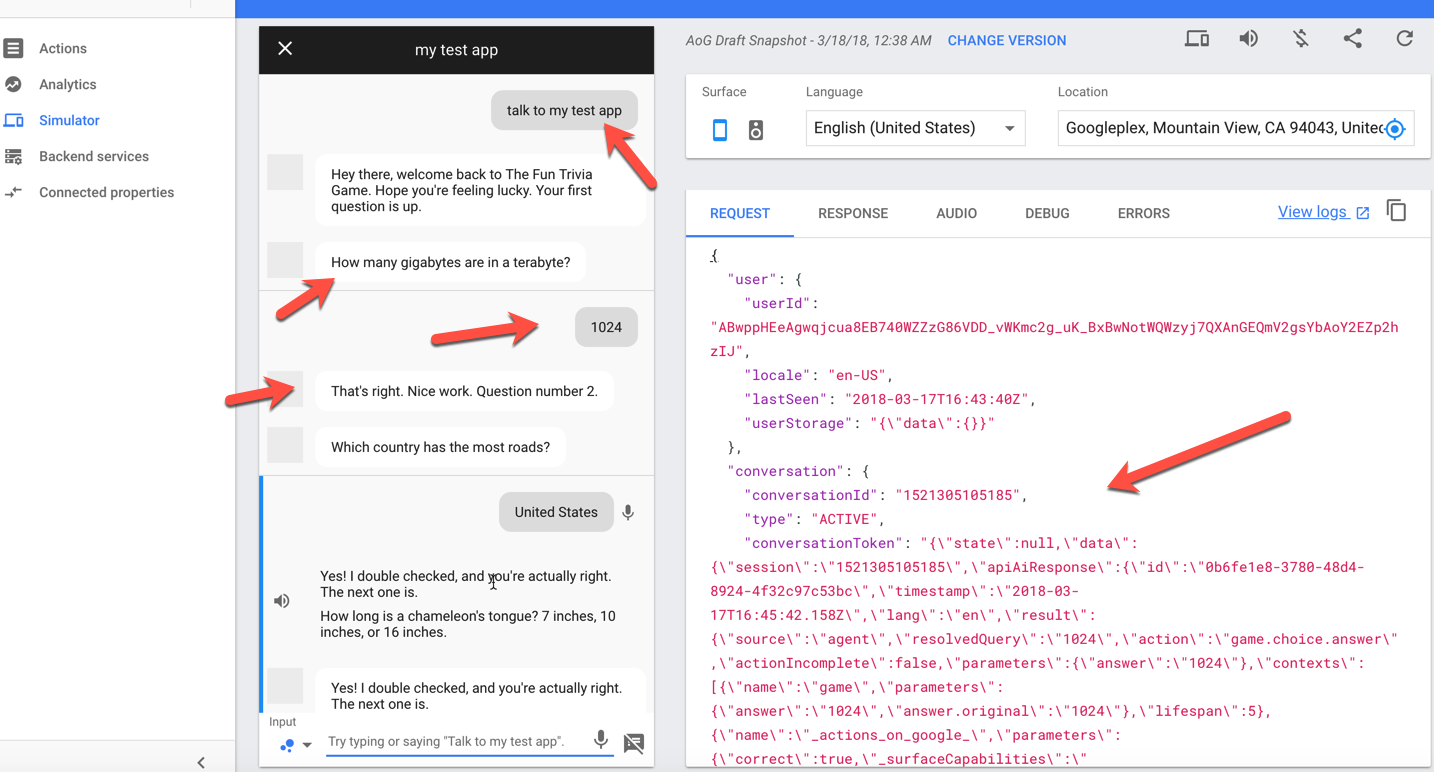Click the "conversationId" value 1521305105185
This screenshot has width=1434, height=772.
(960, 495)
